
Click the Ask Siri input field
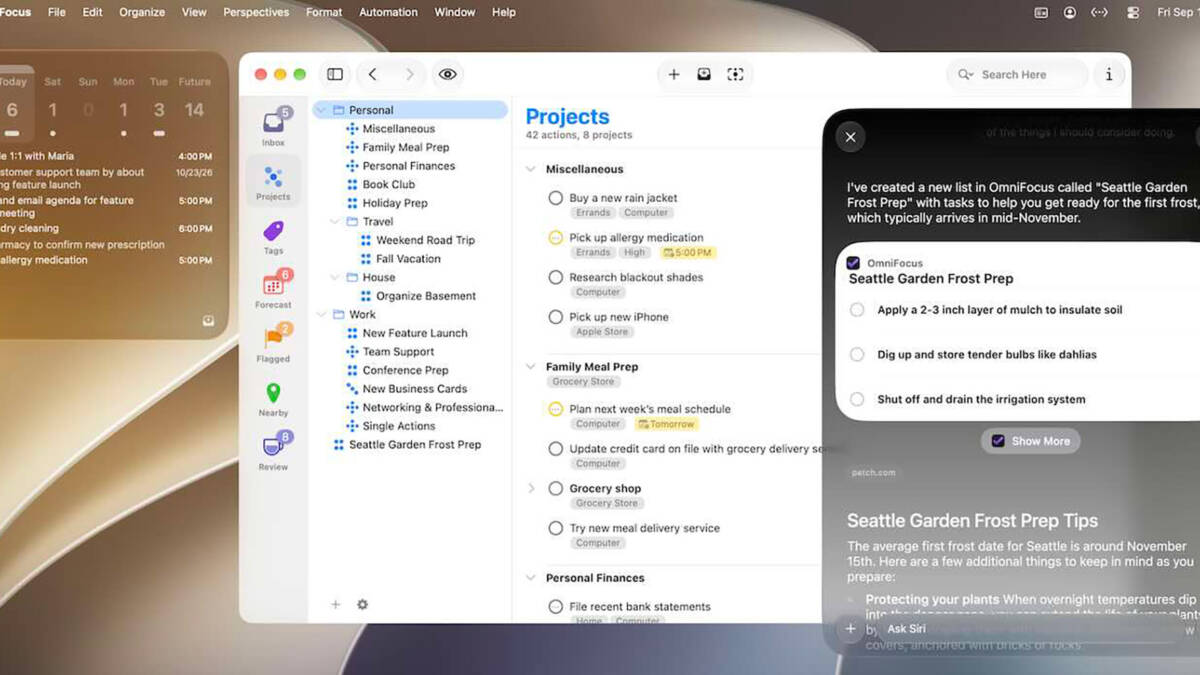(x=1030, y=629)
